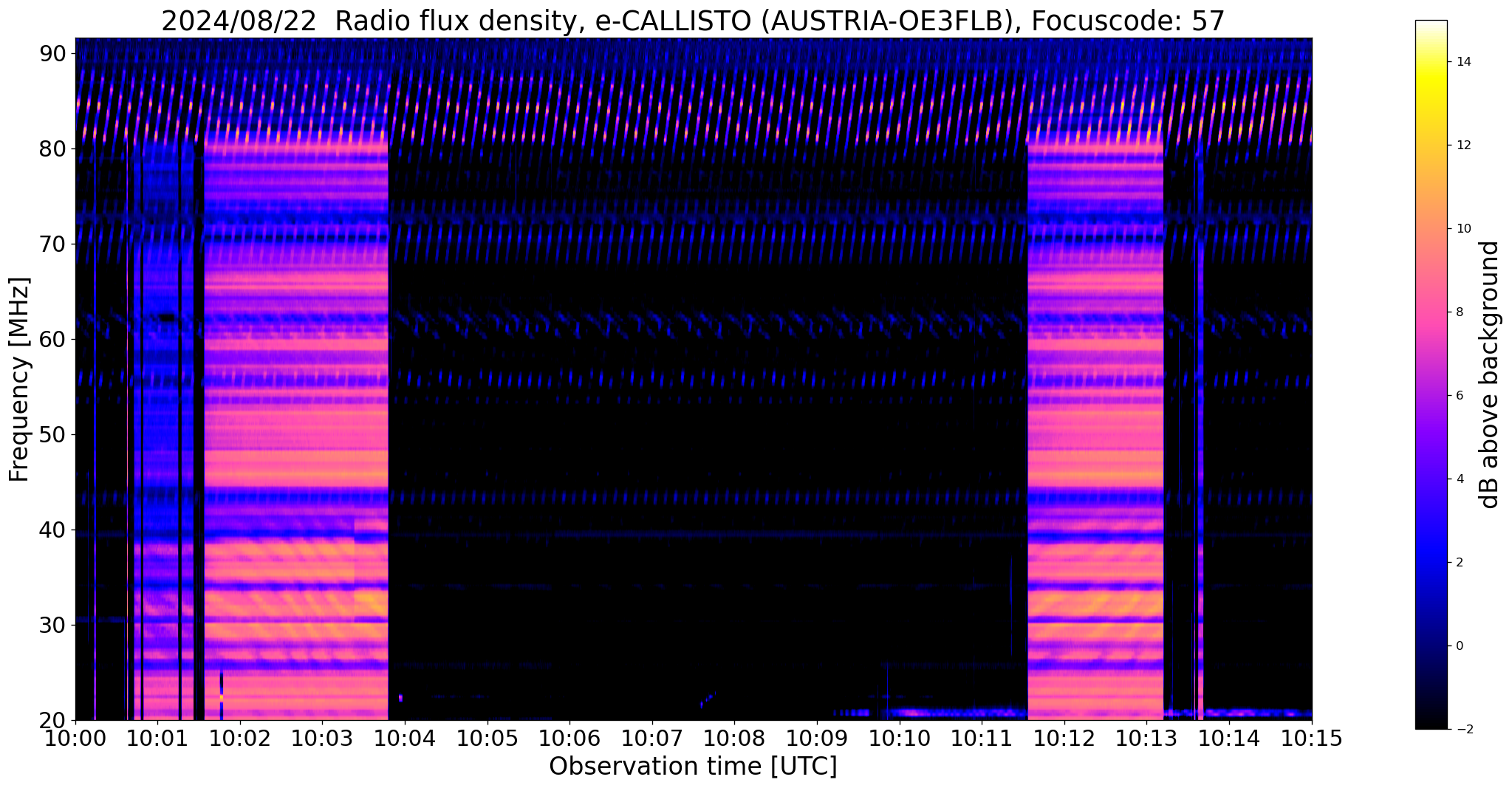Click the 10:08 time tick label

pos(734,738)
